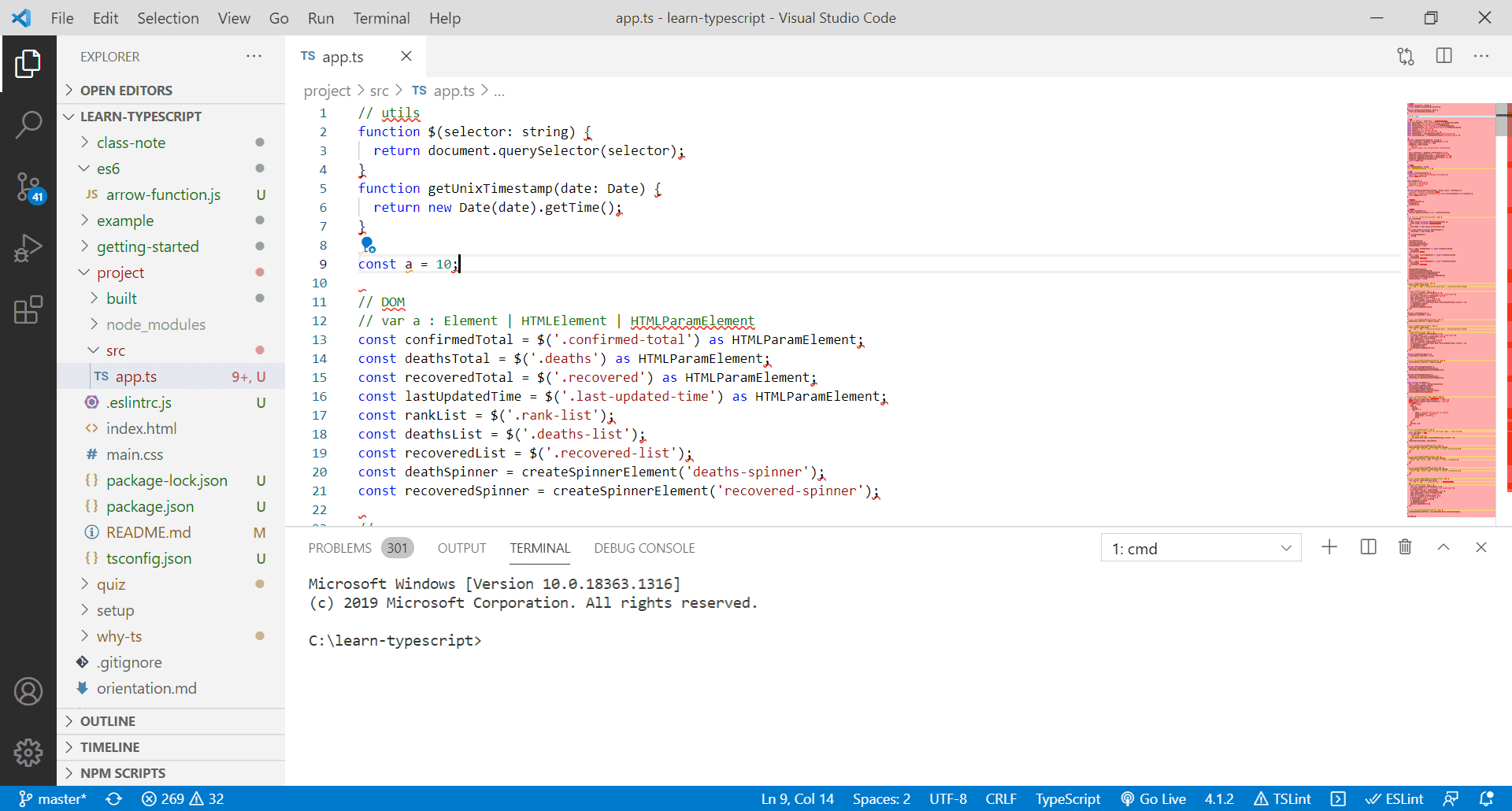
Task: Switch to the PROBLEMS tab
Action: tap(339, 548)
